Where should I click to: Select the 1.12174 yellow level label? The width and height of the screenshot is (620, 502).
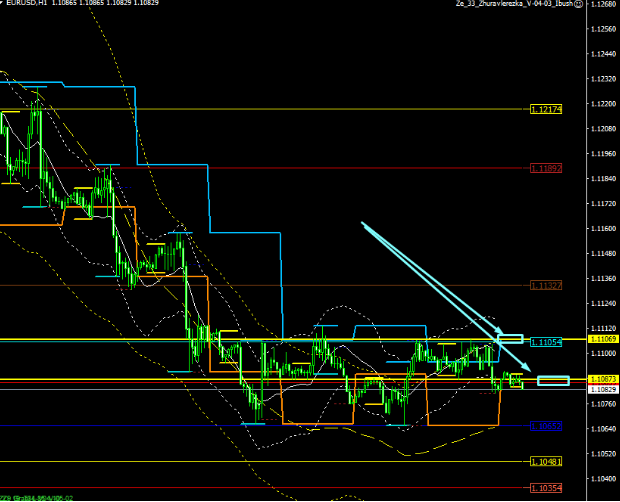pyautogui.click(x=546, y=108)
